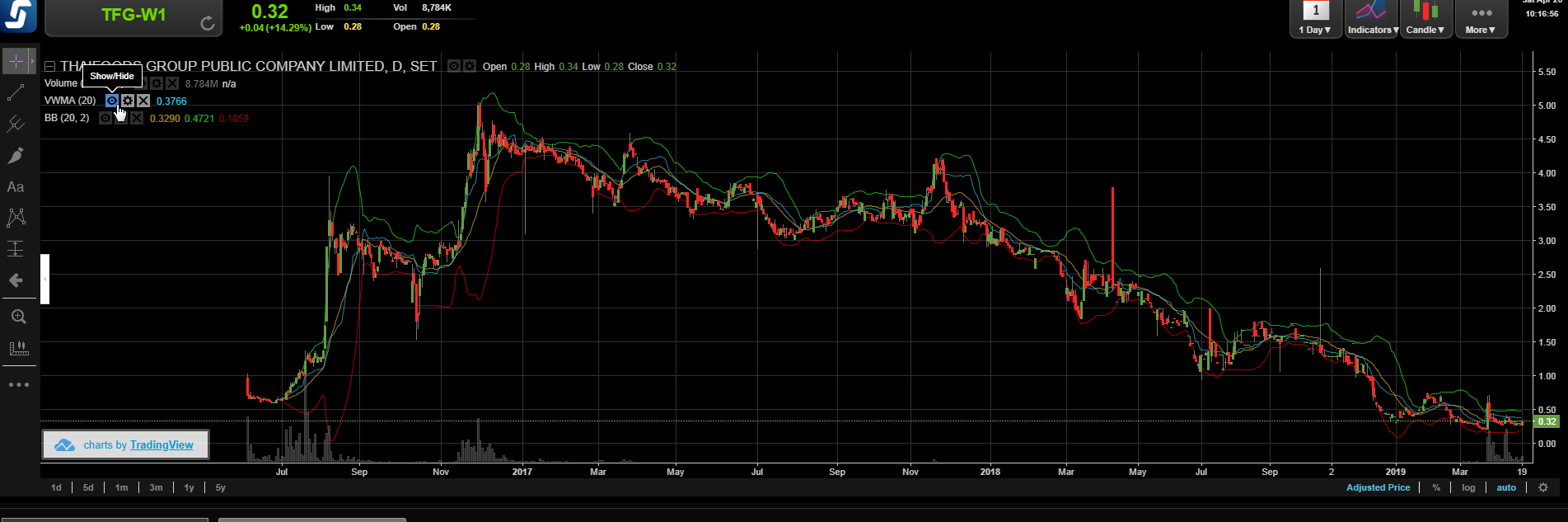The height and width of the screenshot is (522, 1568).
Task: Select the 5d time range
Action: [x=88, y=487]
